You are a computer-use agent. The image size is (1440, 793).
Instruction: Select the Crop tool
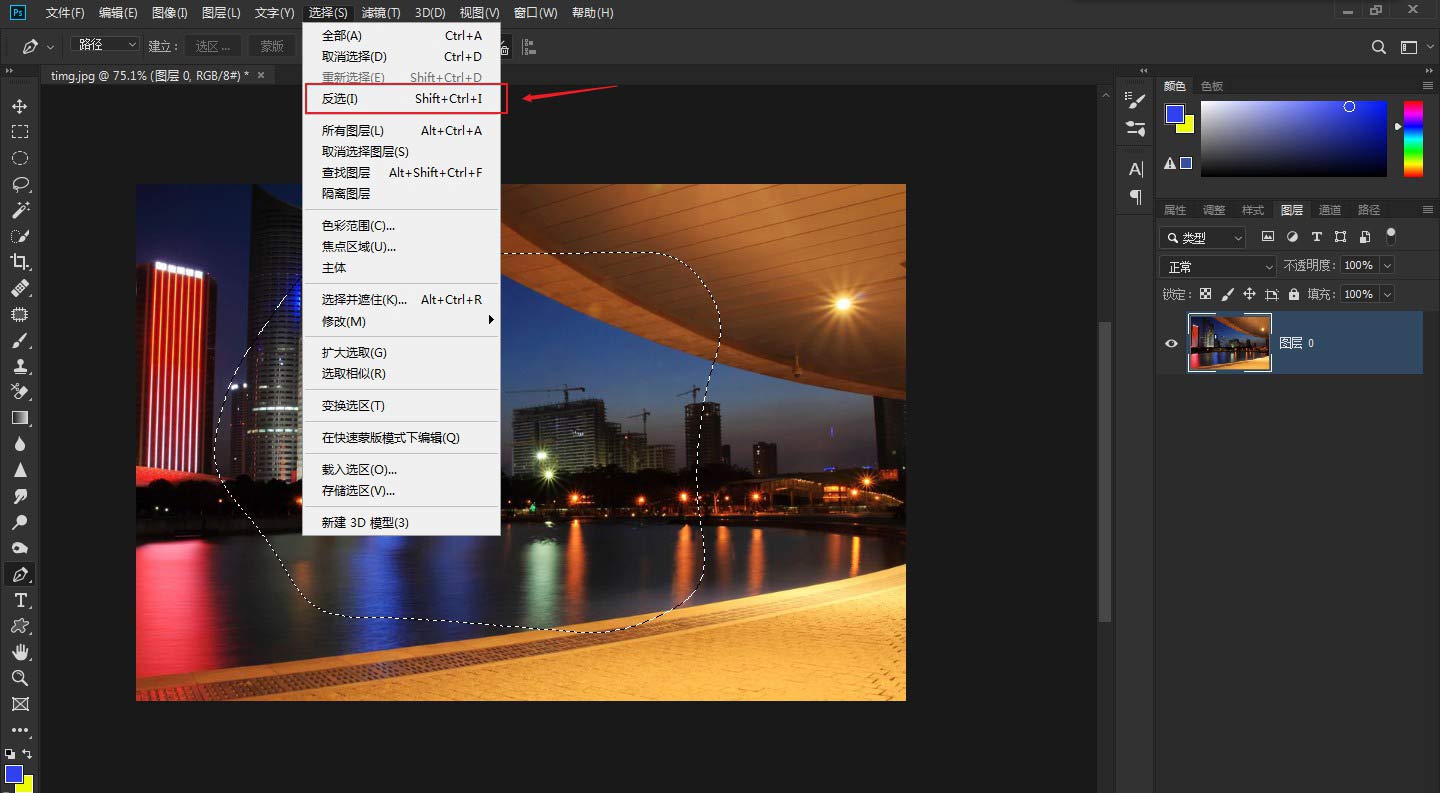click(x=19, y=262)
